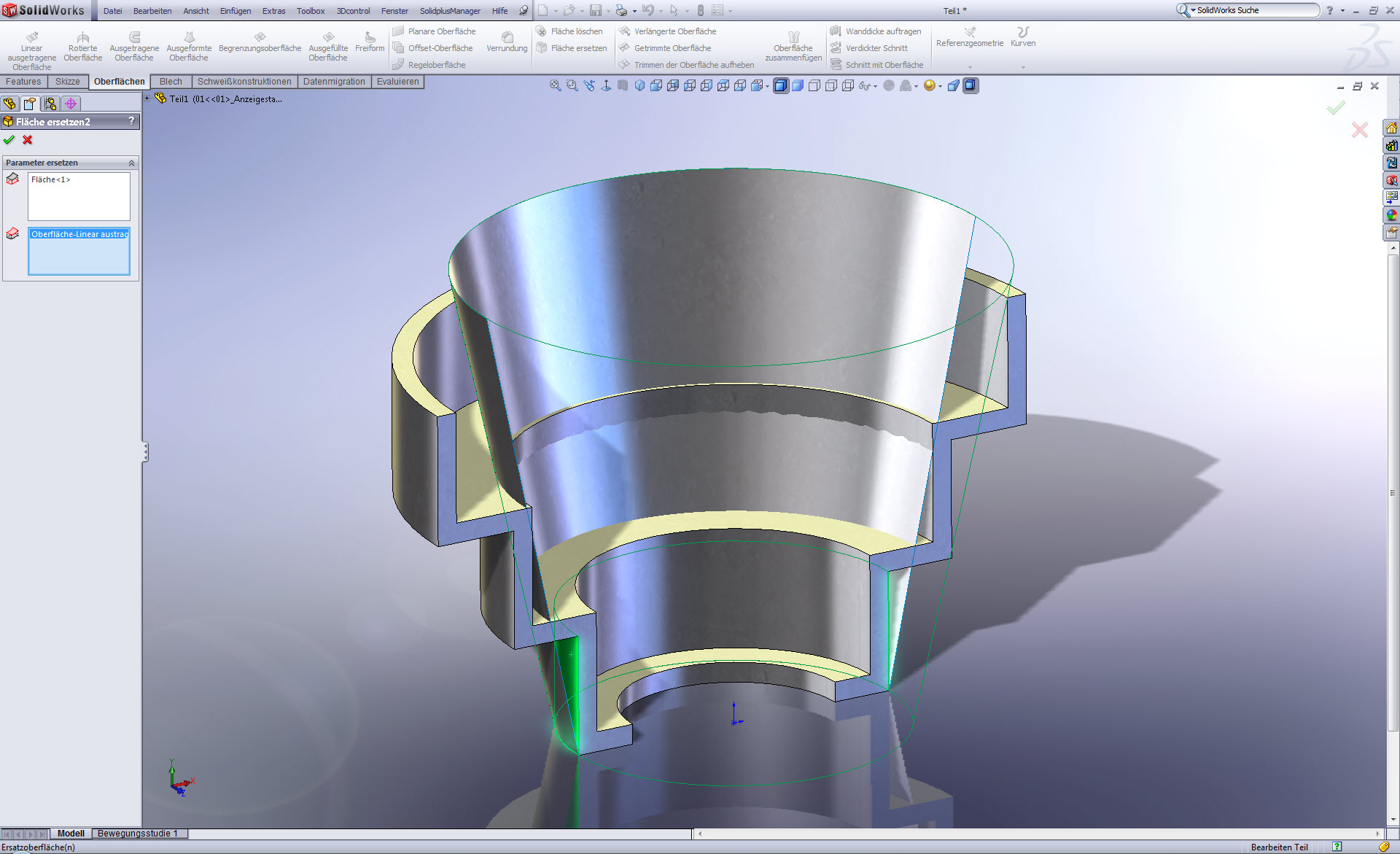Collapse the Parameter ersetzen section
Screen dimensions: 1400x854
point(131,163)
